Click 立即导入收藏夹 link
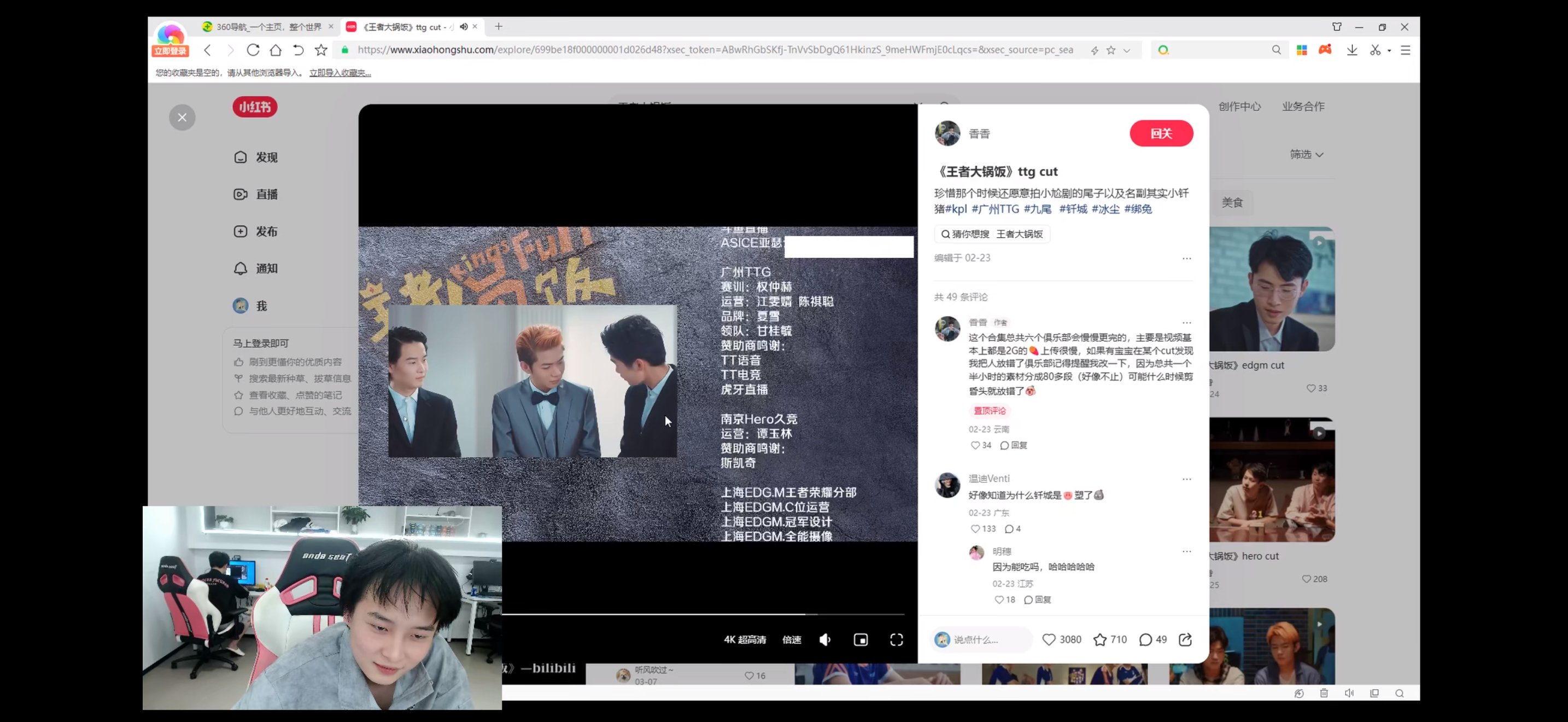The image size is (1568, 722). coord(340,73)
